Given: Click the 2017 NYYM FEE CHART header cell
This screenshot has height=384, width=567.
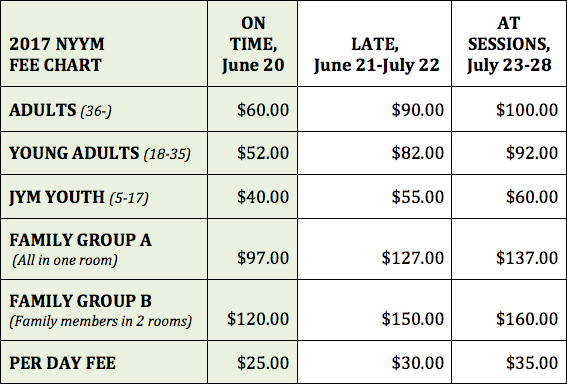Looking at the screenshot, I should (104, 44).
